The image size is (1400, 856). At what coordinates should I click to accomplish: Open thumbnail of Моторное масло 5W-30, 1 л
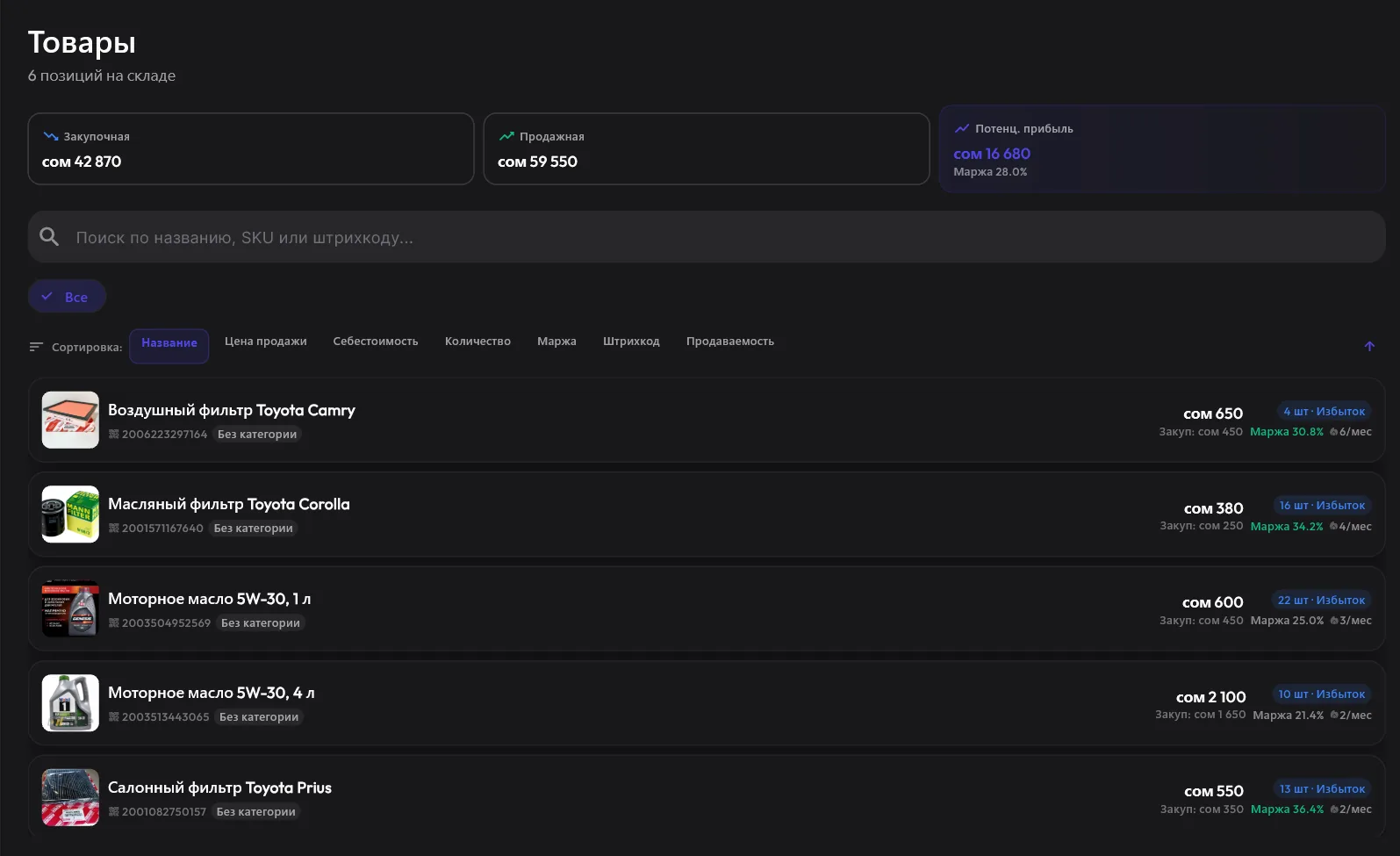tap(70, 608)
